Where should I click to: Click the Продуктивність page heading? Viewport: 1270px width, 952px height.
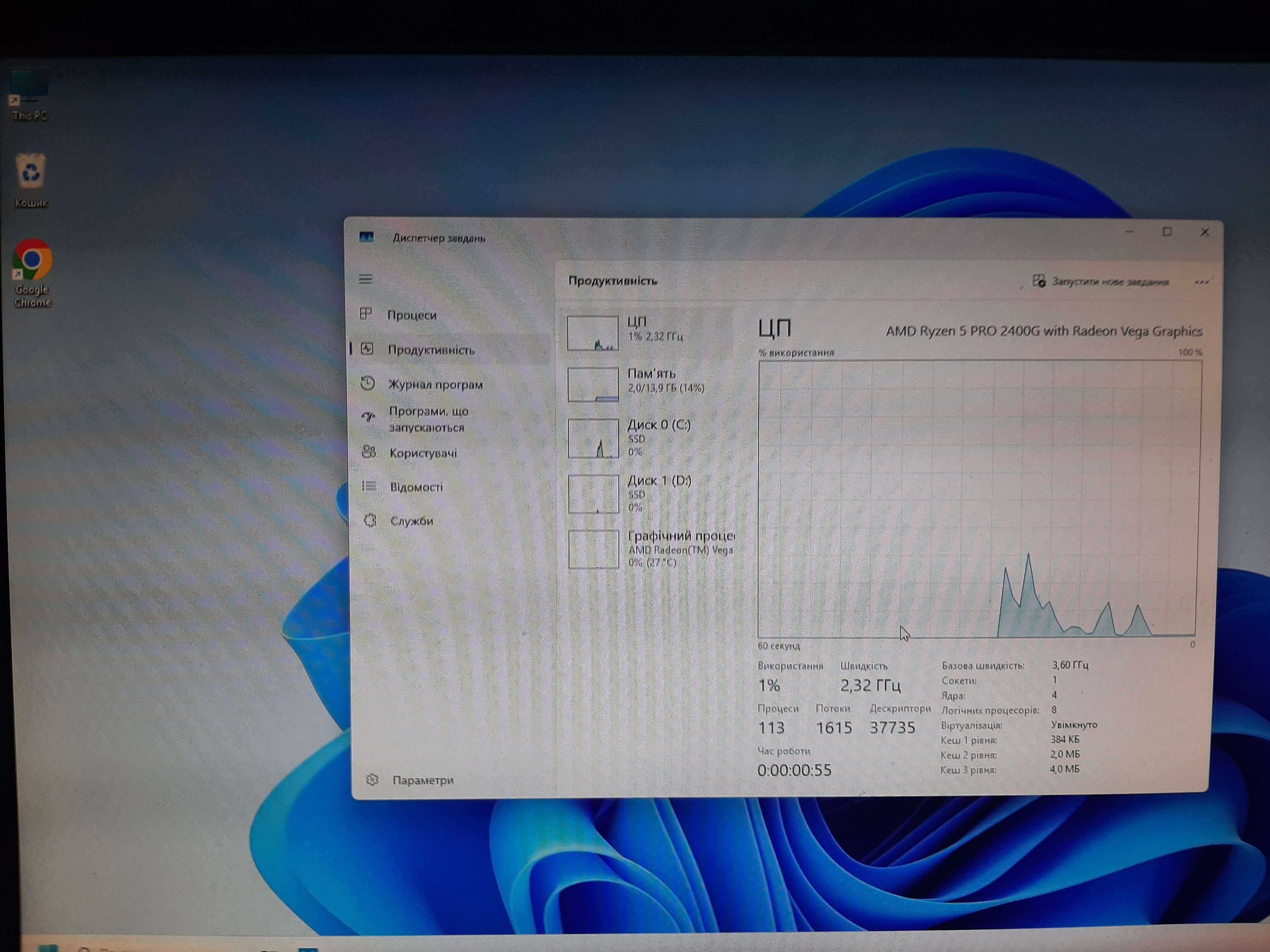coord(613,280)
